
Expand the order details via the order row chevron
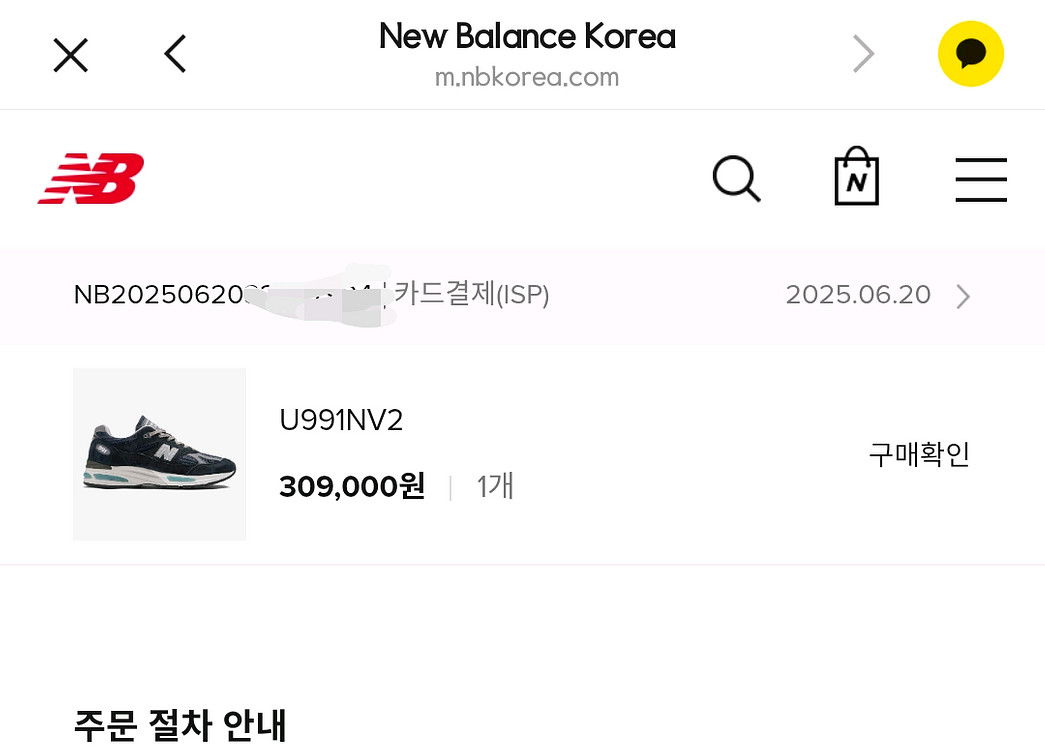[x=962, y=296]
